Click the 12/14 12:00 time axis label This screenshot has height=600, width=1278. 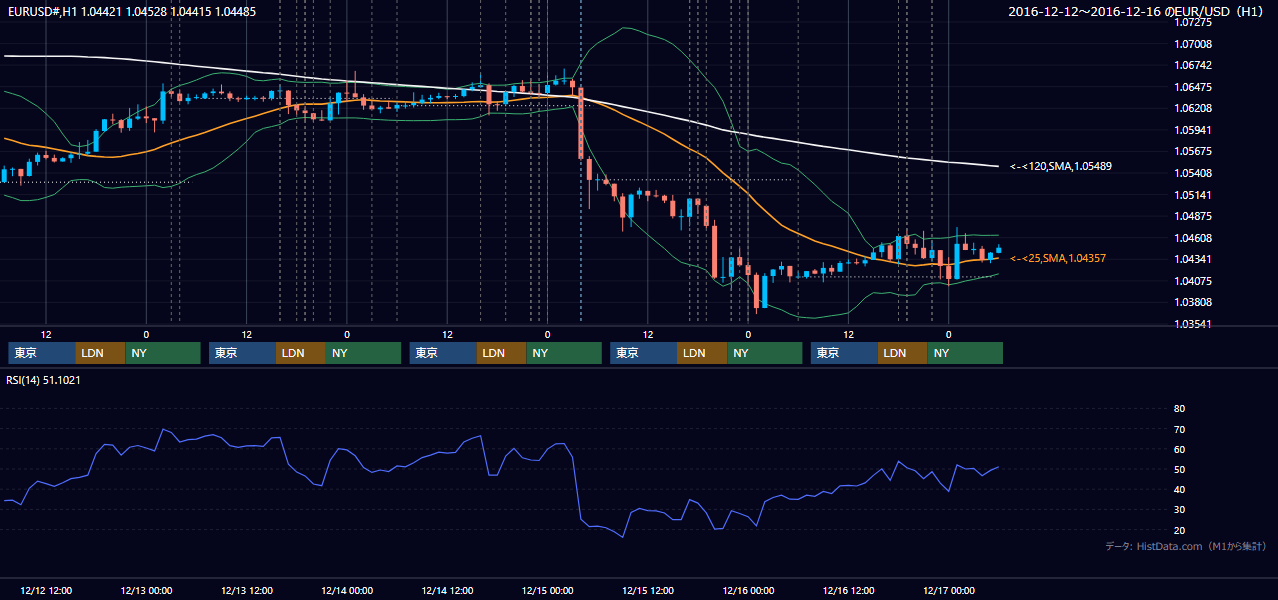click(447, 590)
